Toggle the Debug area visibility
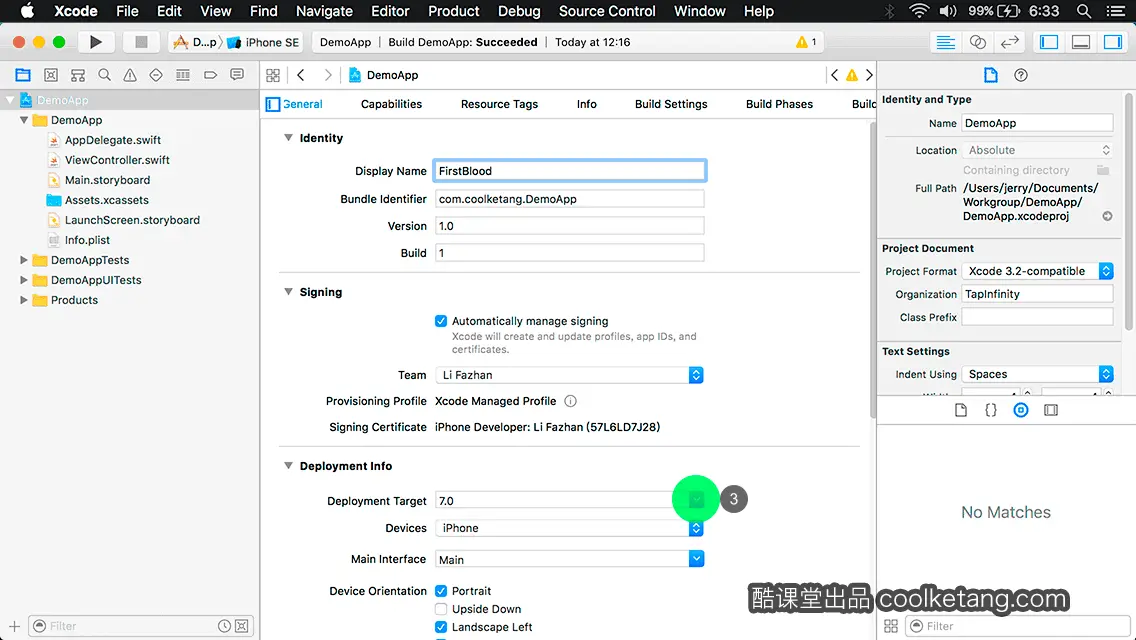 tap(1081, 42)
